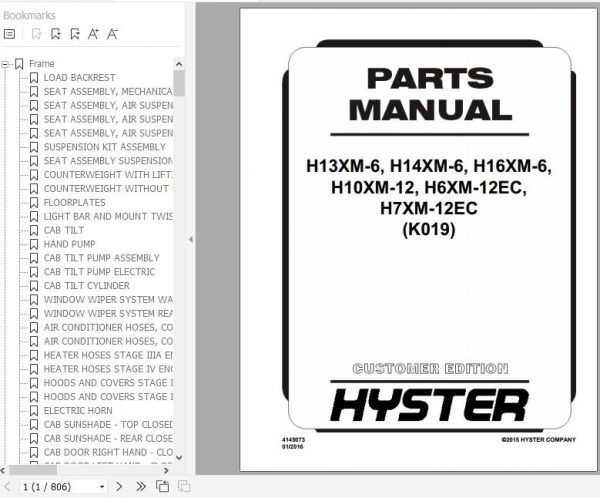Click the greyed-out go to next view icon
The height and width of the screenshot is (498, 600).
184,486
